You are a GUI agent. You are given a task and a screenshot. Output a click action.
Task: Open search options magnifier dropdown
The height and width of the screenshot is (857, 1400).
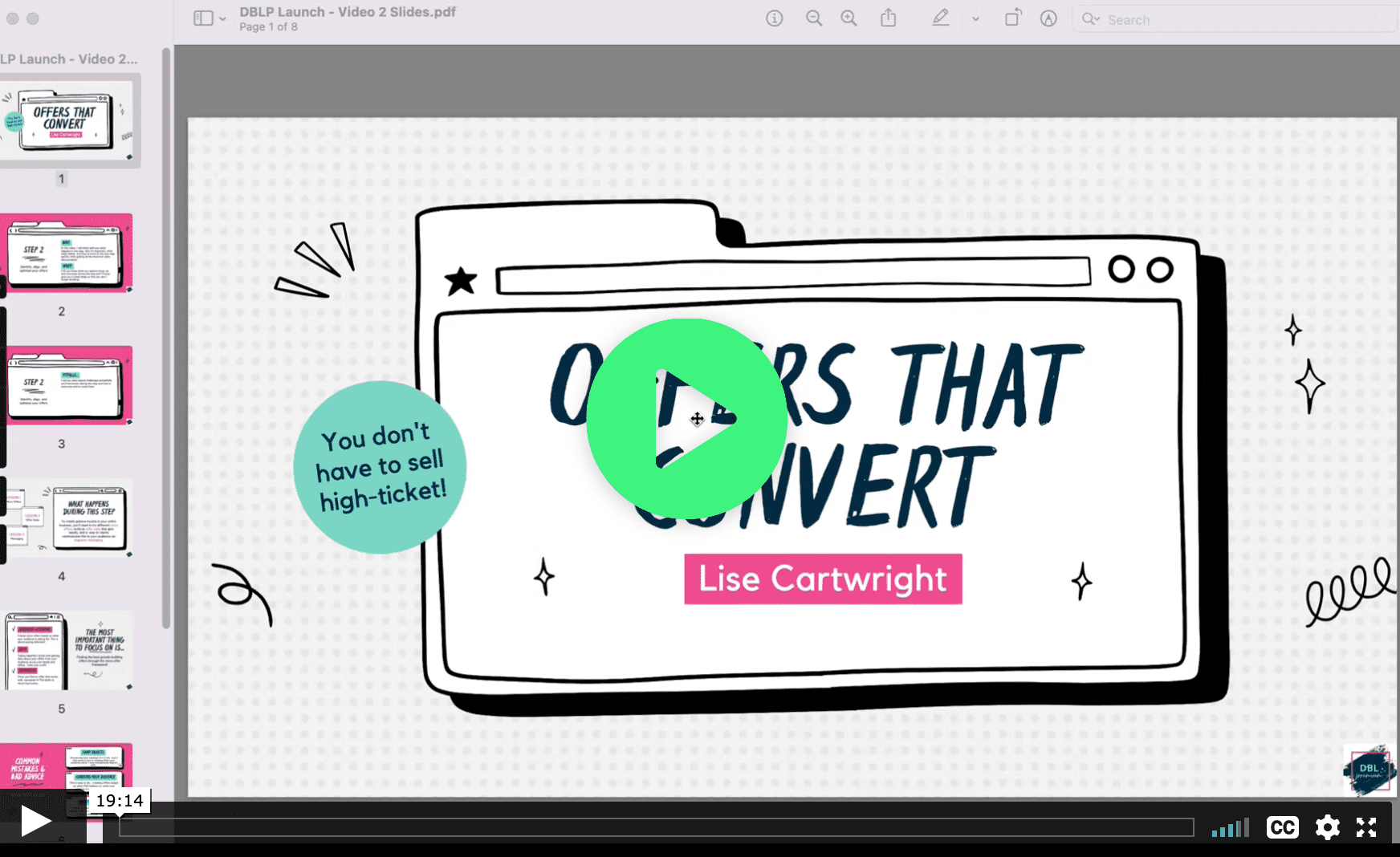tap(1090, 19)
